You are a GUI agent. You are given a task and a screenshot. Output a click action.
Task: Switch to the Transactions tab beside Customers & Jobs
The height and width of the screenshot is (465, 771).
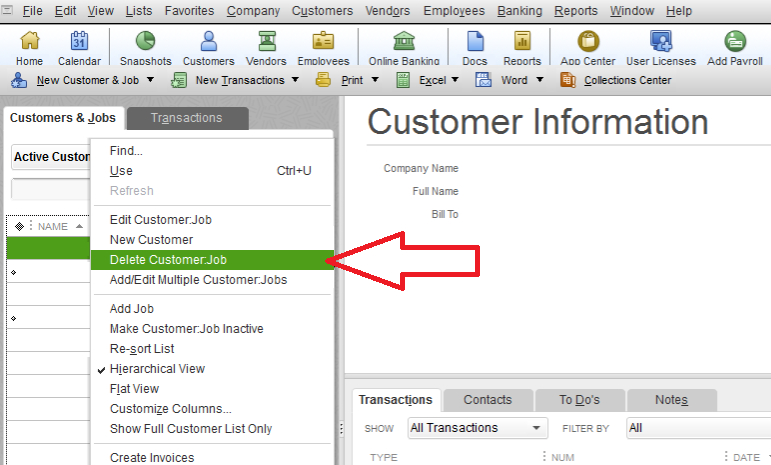click(187, 118)
